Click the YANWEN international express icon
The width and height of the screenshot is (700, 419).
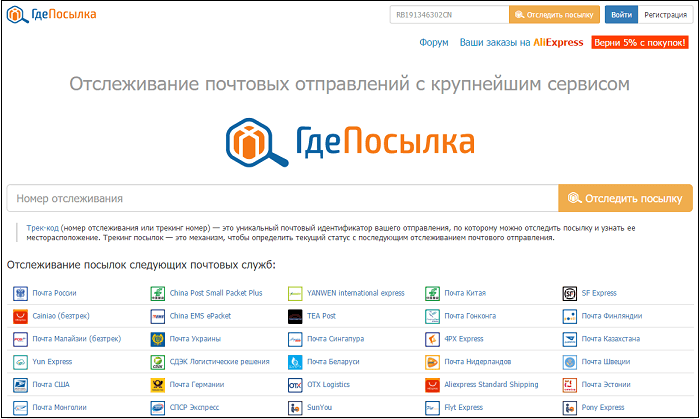tap(295, 293)
